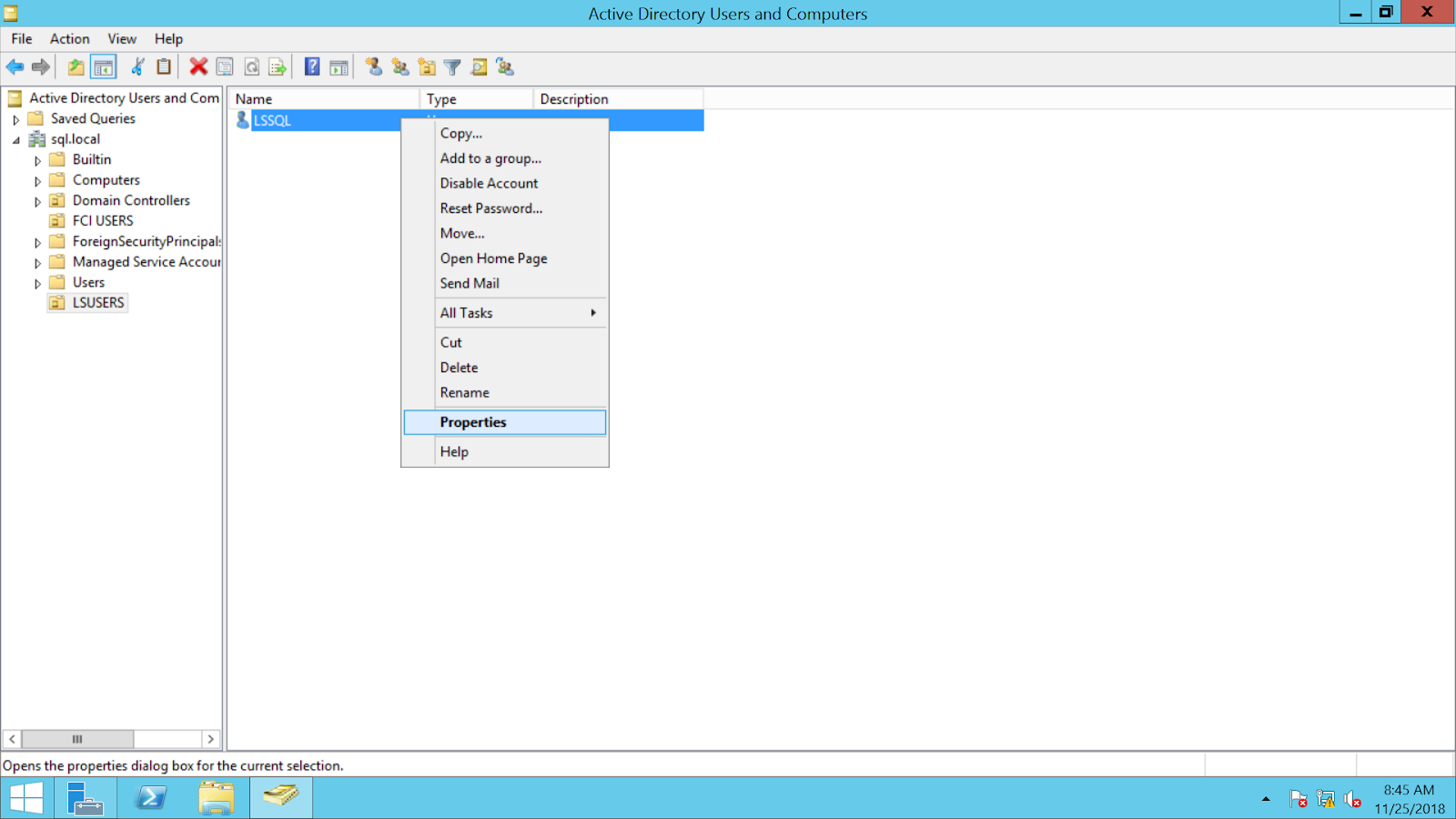Click the Help question mark toolbar icon
This screenshot has width=1456, height=819.
[x=312, y=66]
